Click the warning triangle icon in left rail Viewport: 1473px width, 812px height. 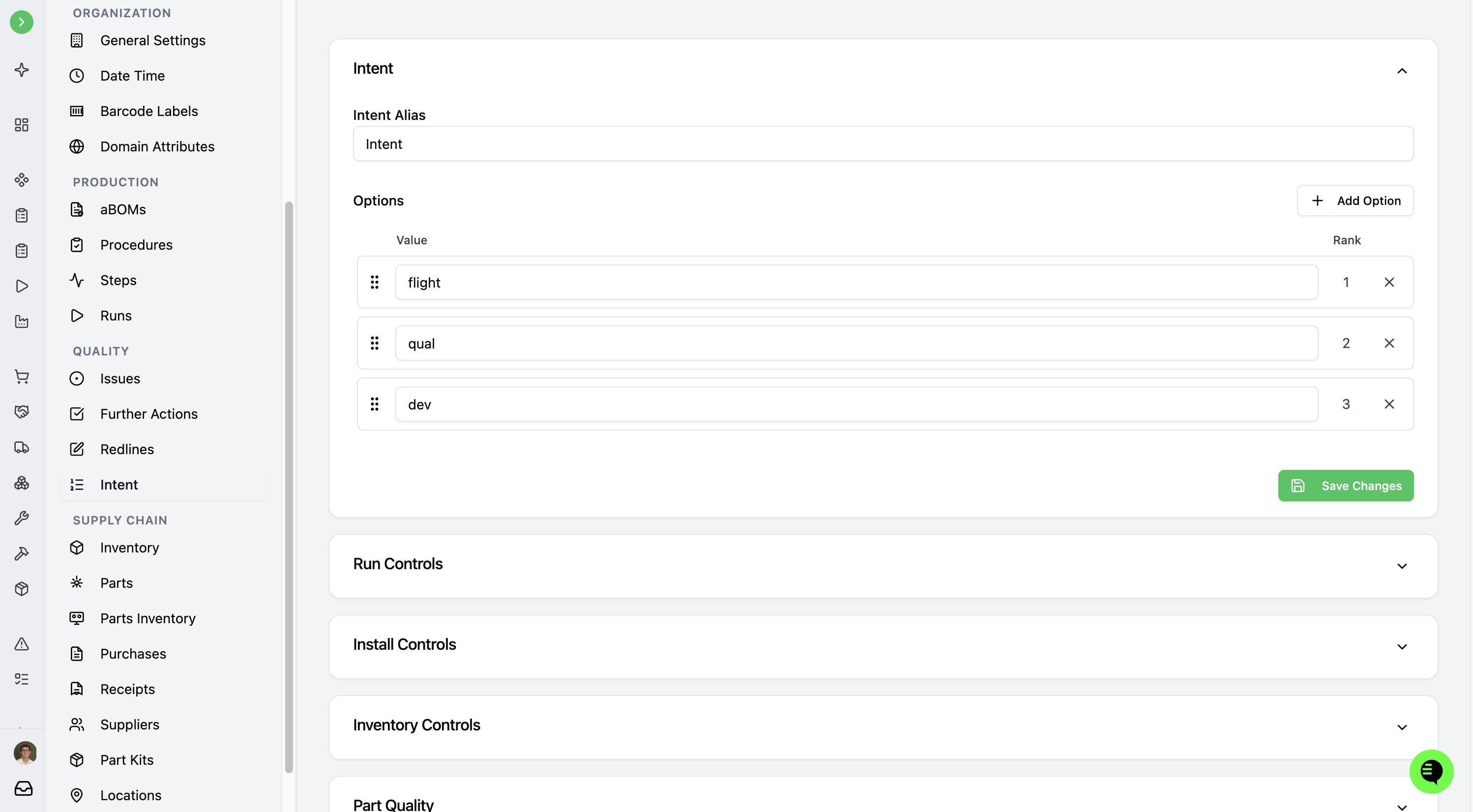[x=21, y=644]
